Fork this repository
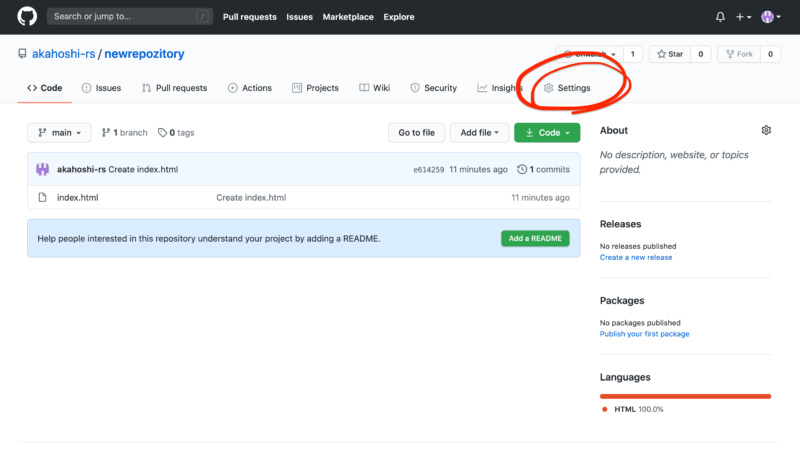The height and width of the screenshot is (465, 800). (x=739, y=54)
